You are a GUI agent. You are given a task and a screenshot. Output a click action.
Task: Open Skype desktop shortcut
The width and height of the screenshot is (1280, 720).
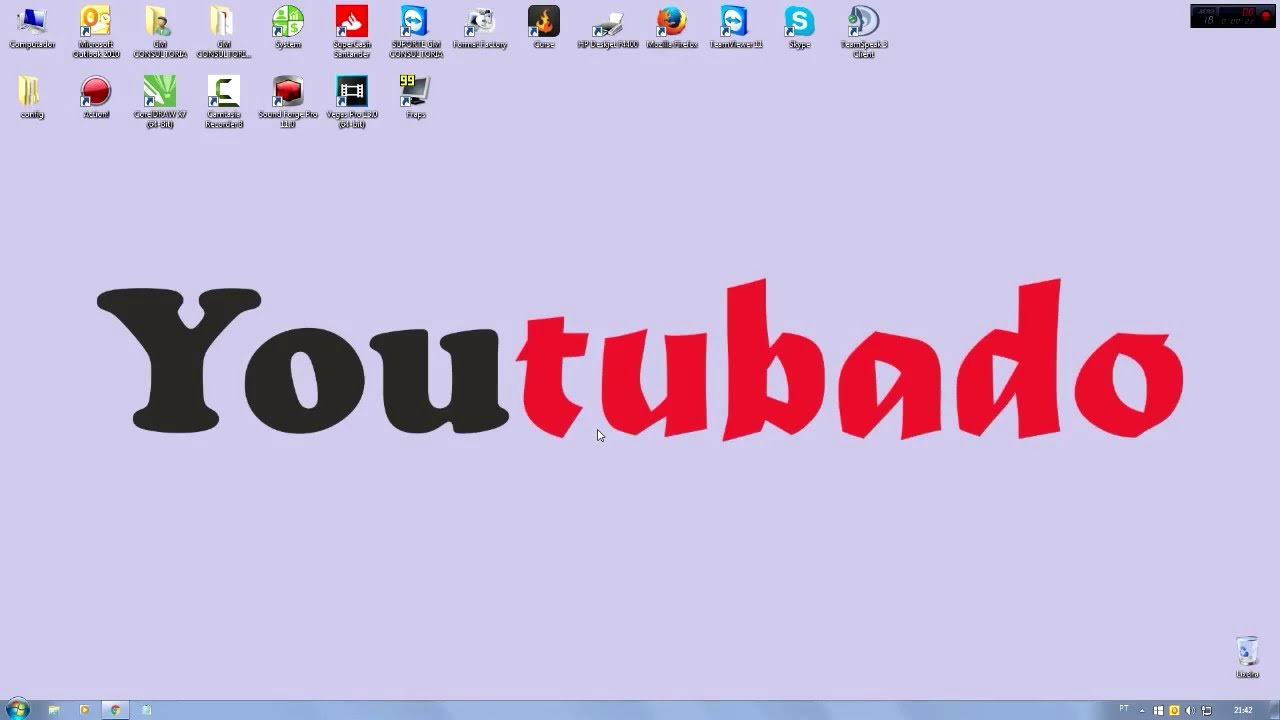pyautogui.click(x=800, y=28)
